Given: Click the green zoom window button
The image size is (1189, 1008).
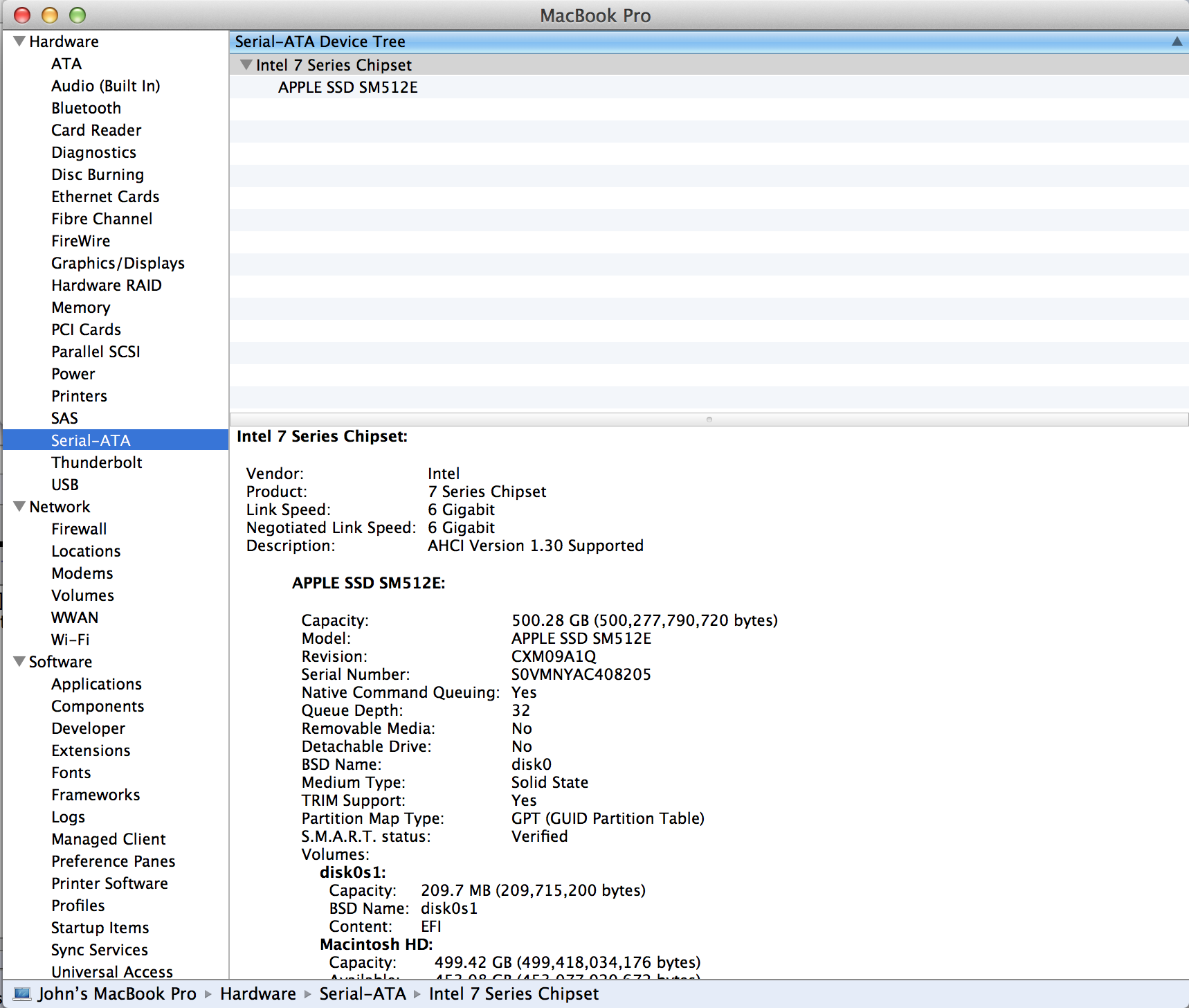Looking at the screenshot, I should click(78, 15).
